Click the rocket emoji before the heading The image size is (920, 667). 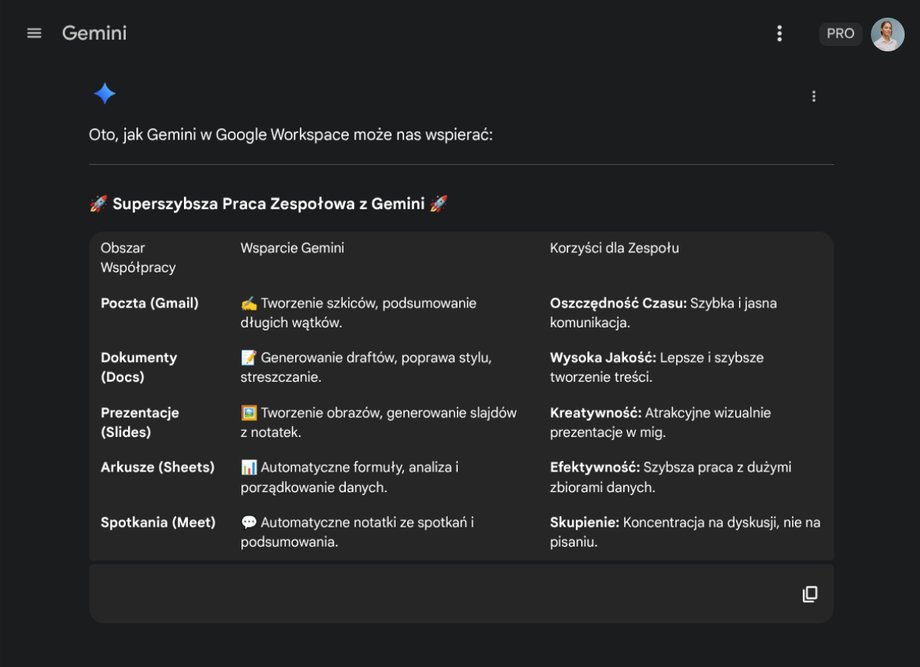pos(98,204)
